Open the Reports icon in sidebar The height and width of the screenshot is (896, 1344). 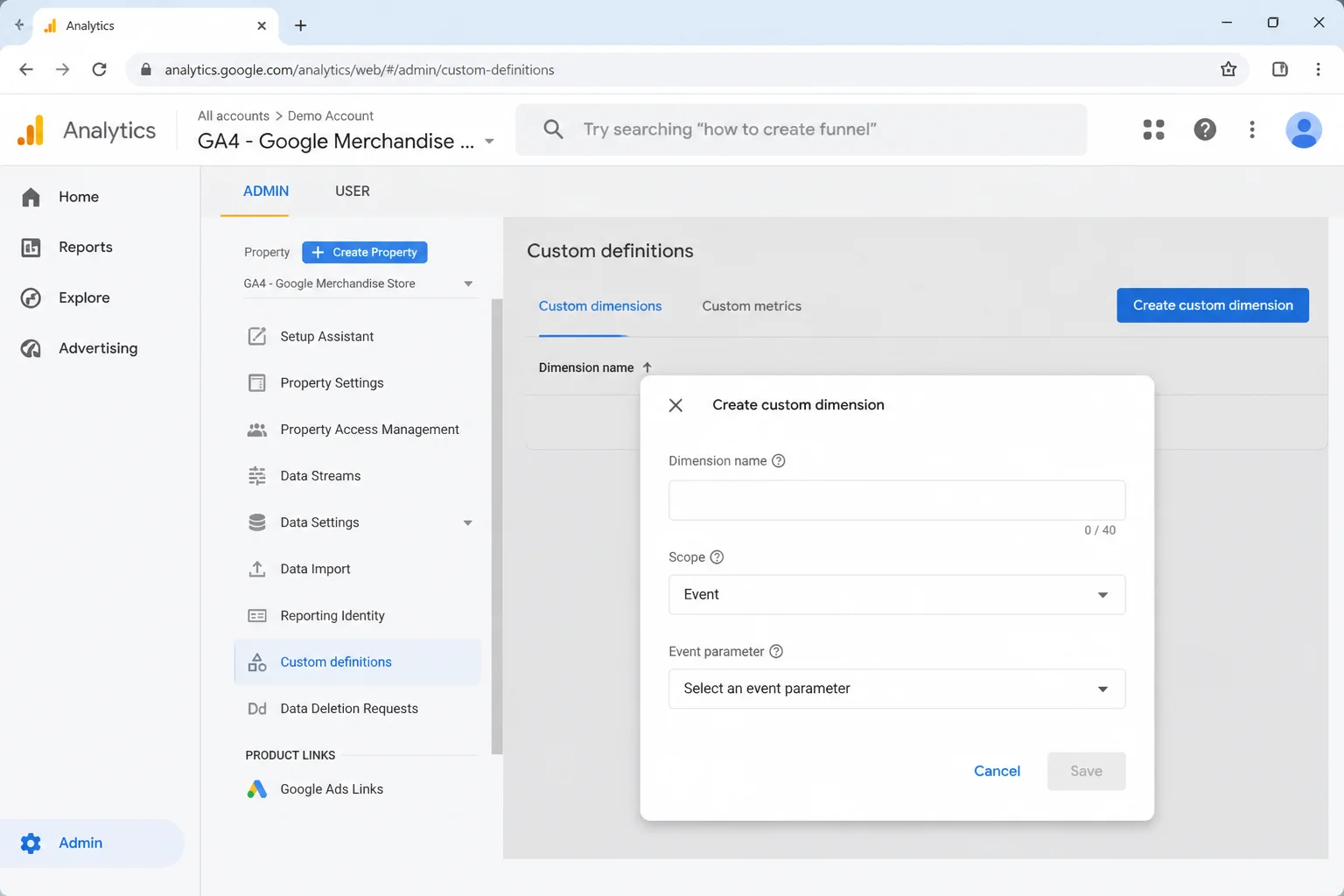[31, 248]
